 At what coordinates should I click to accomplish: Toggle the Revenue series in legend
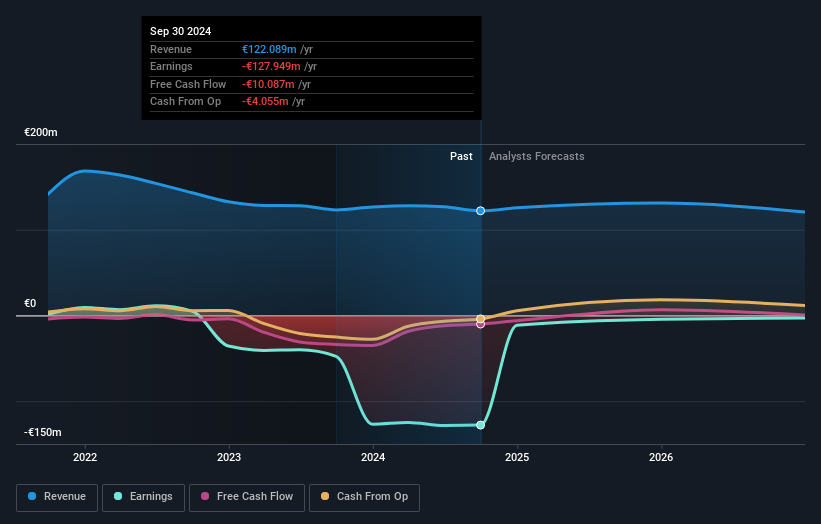57,497
